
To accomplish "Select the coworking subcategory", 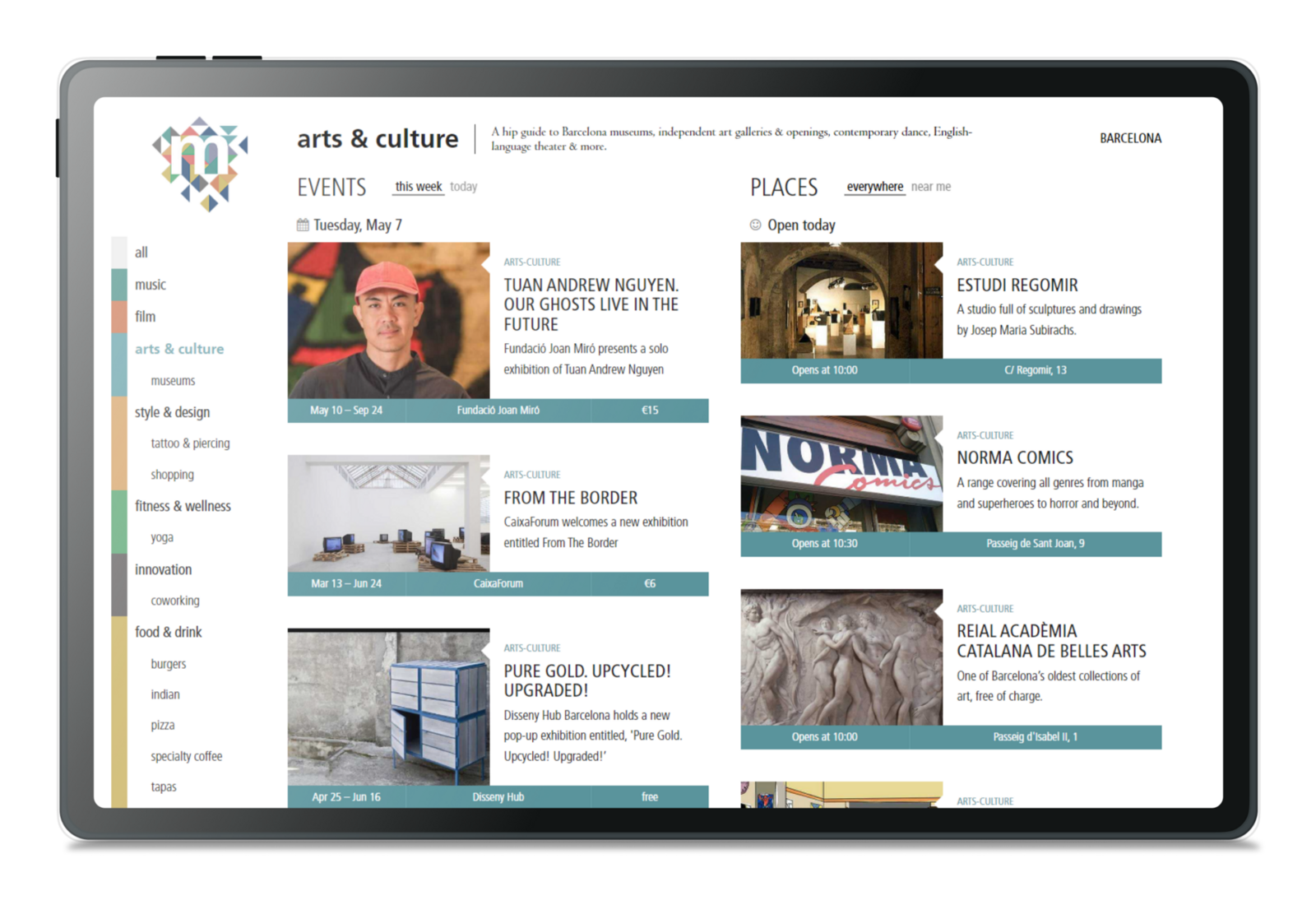I will point(175,601).
